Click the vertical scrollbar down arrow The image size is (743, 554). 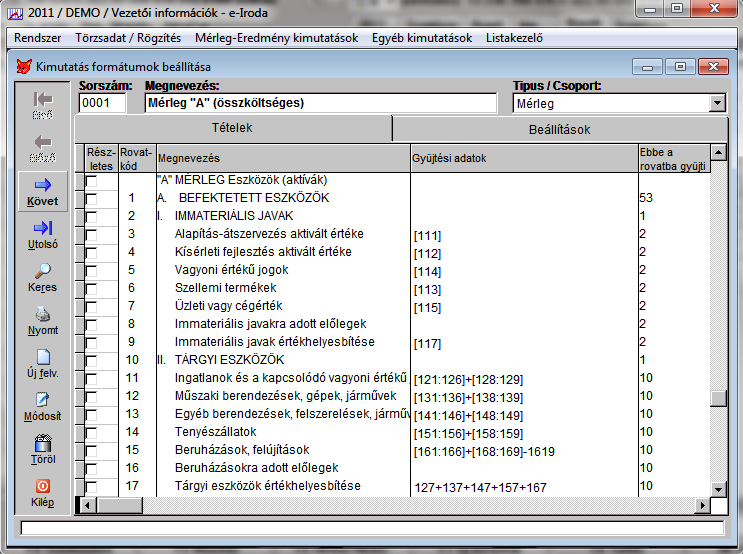pos(717,487)
